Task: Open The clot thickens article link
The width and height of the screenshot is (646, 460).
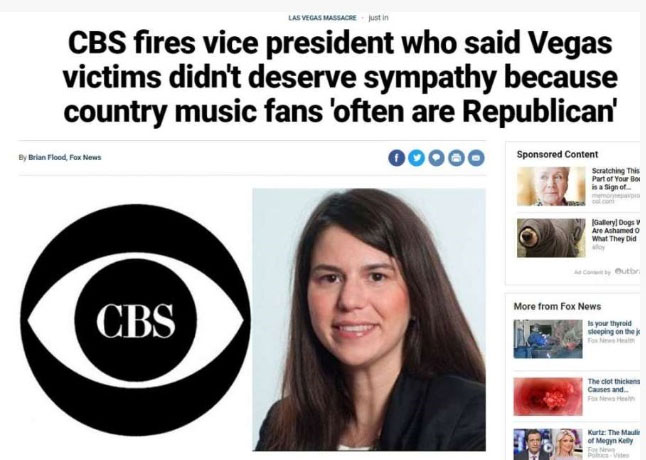Action: coord(614,385)
